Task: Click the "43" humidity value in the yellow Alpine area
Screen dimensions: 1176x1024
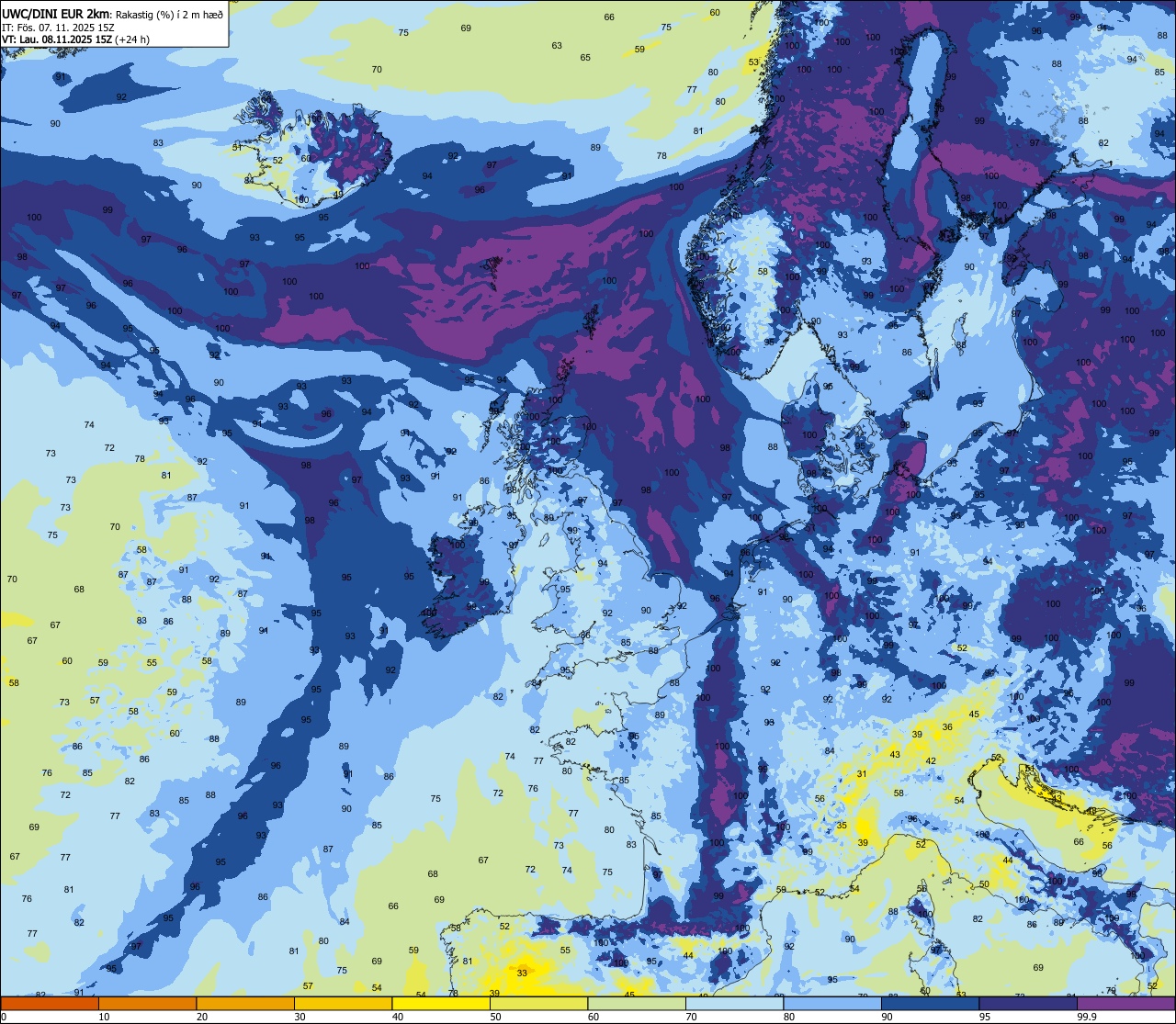Action: (895, 754)
